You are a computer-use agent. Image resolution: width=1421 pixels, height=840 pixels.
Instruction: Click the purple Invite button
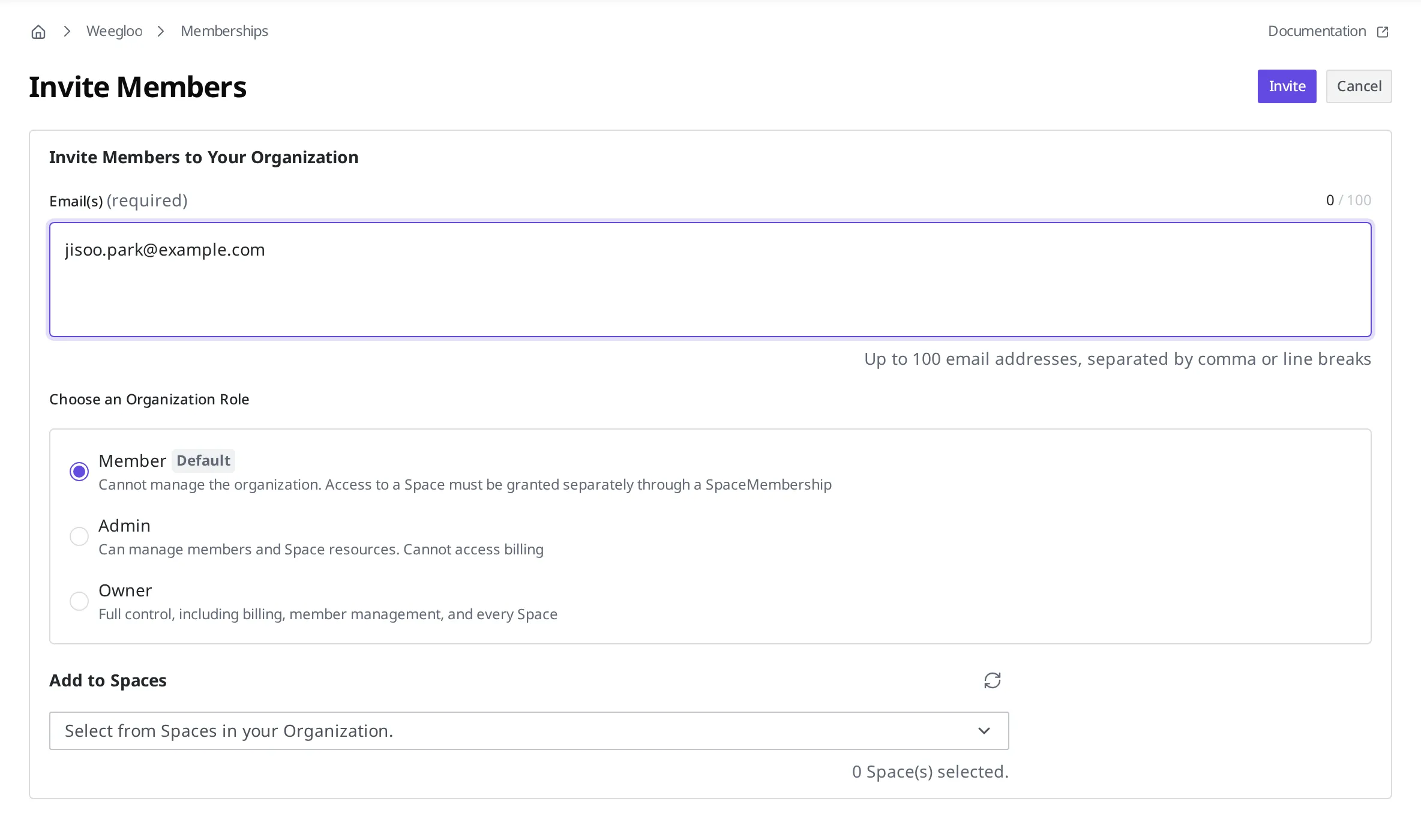coord(1287,86)
